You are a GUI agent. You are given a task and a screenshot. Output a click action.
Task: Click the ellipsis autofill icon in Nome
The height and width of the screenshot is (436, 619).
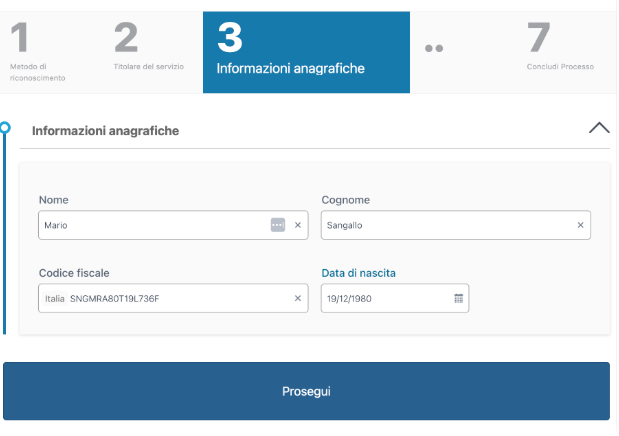click(278, 225)
